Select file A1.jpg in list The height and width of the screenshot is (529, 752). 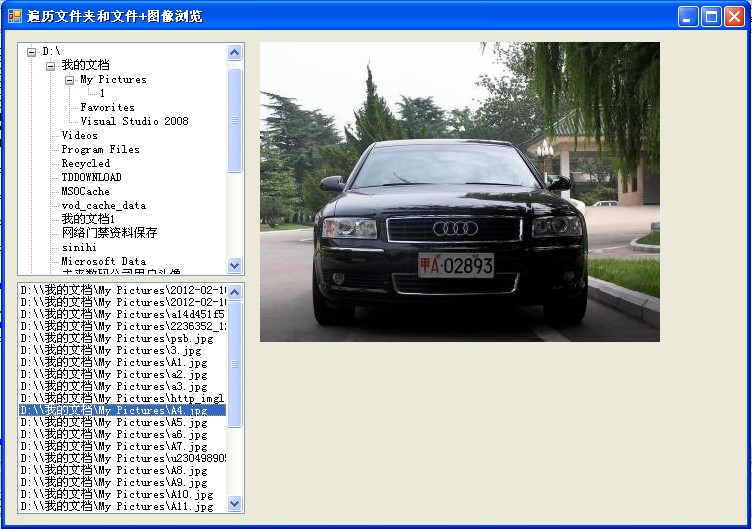pos(122,363)
